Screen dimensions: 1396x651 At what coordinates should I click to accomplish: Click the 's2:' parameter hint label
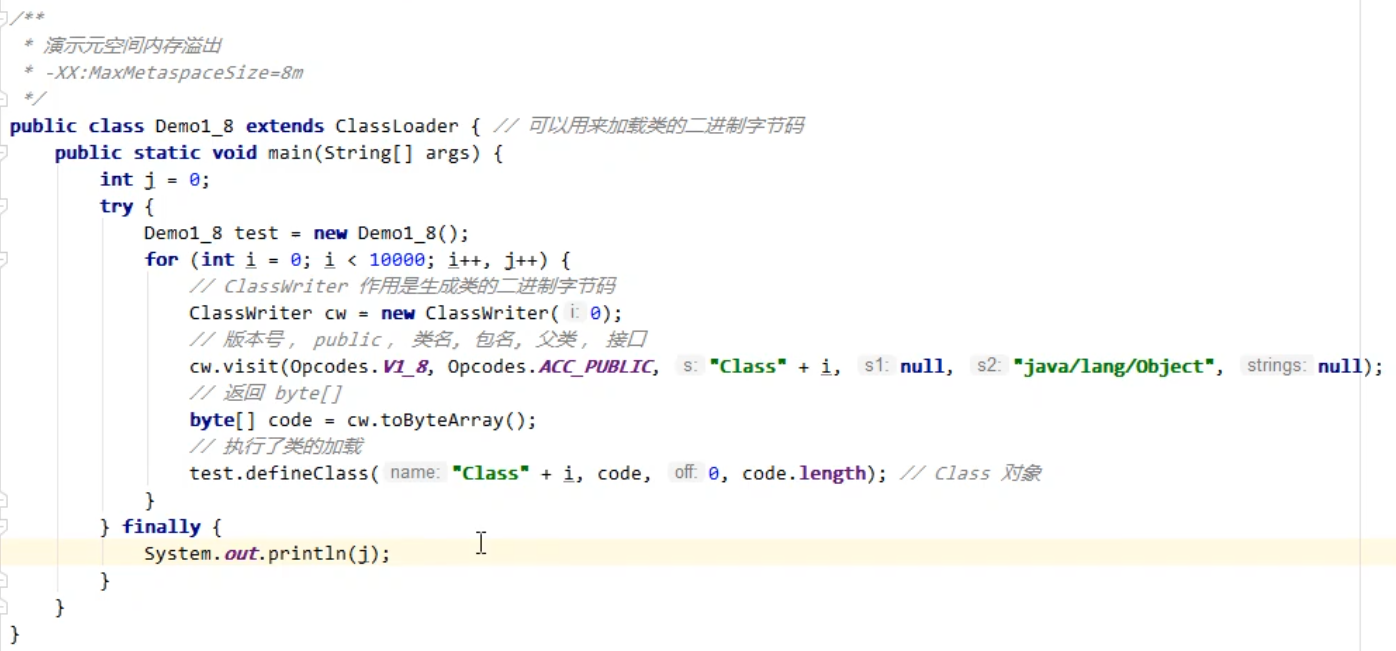987,367
